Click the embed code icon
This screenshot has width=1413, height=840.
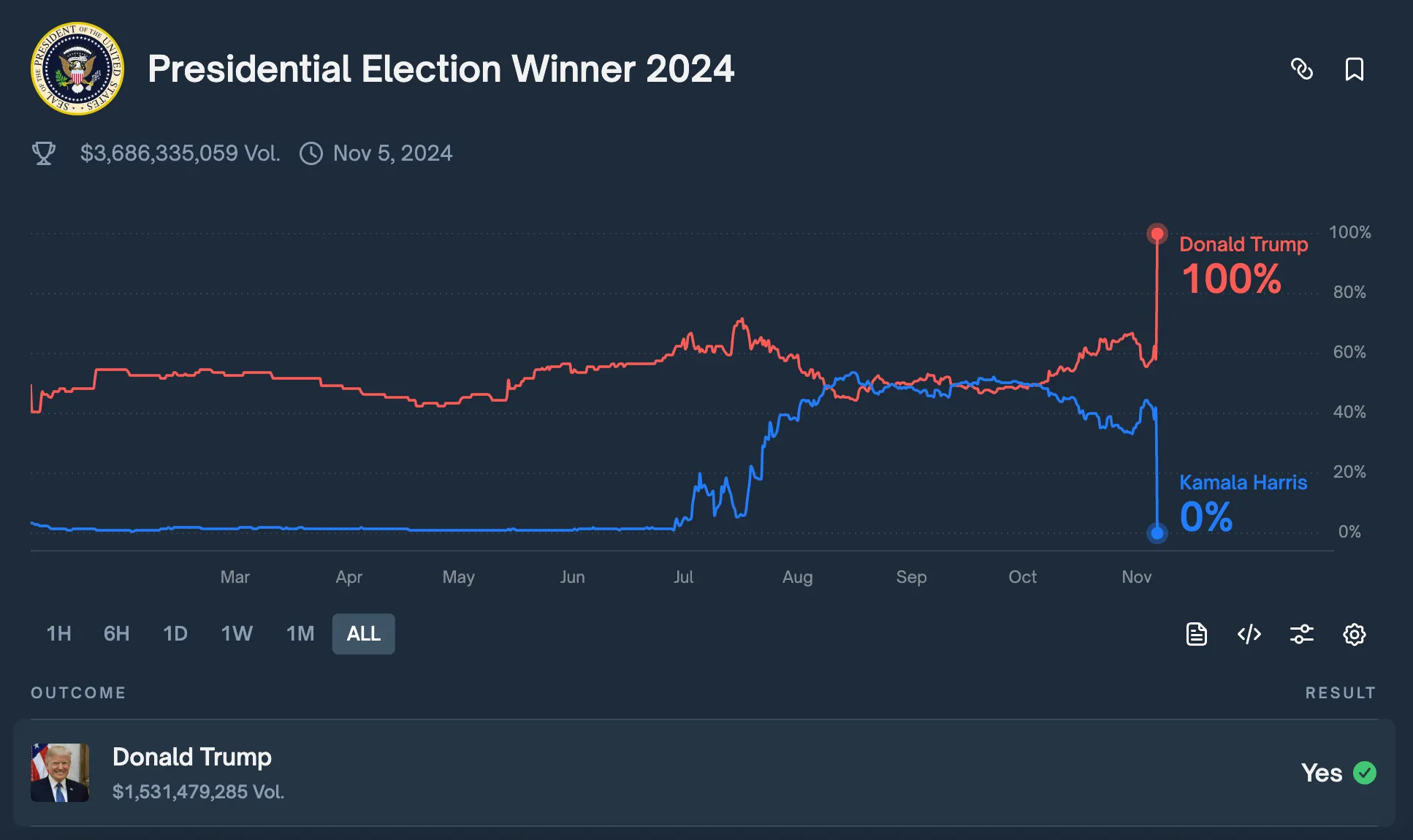click(1249, 634)
